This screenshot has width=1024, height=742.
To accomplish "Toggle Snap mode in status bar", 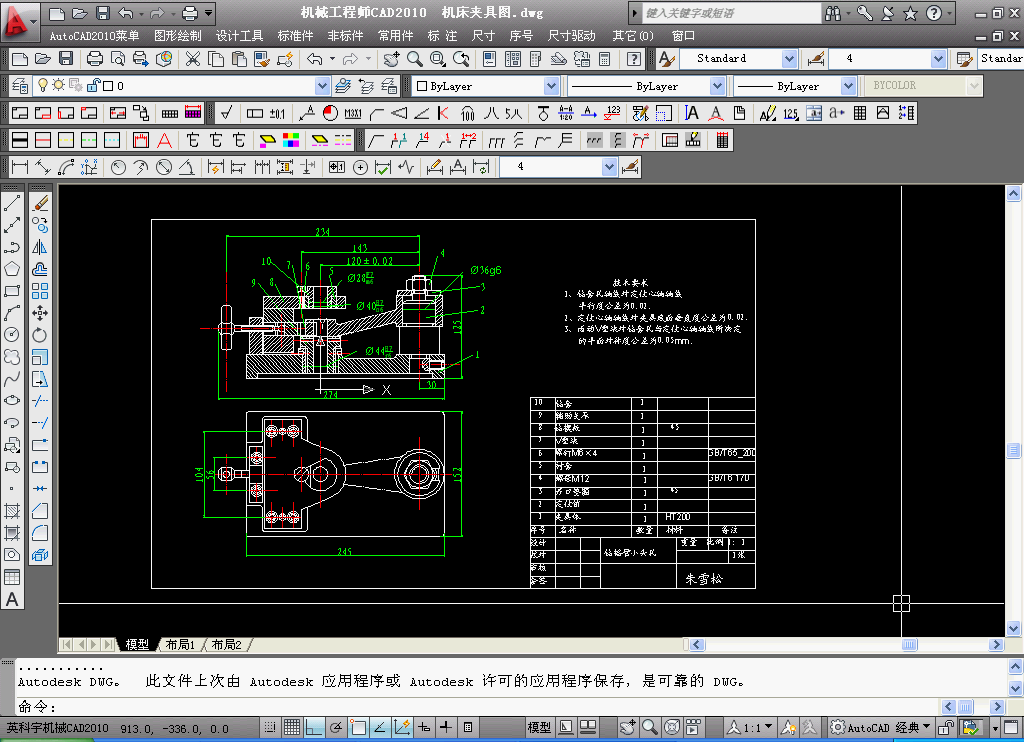I will [x=269, y=727].
